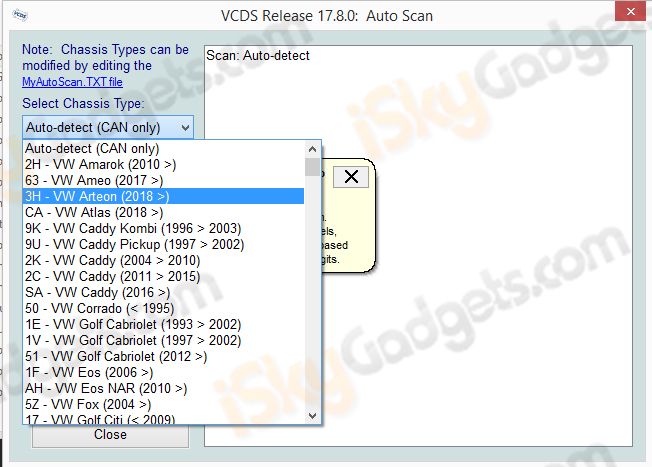652x467 pixels.
Task: Pick 1V - VW Golf Cabriolet (1997 > 2002)
Action: (x=163, y=340)
